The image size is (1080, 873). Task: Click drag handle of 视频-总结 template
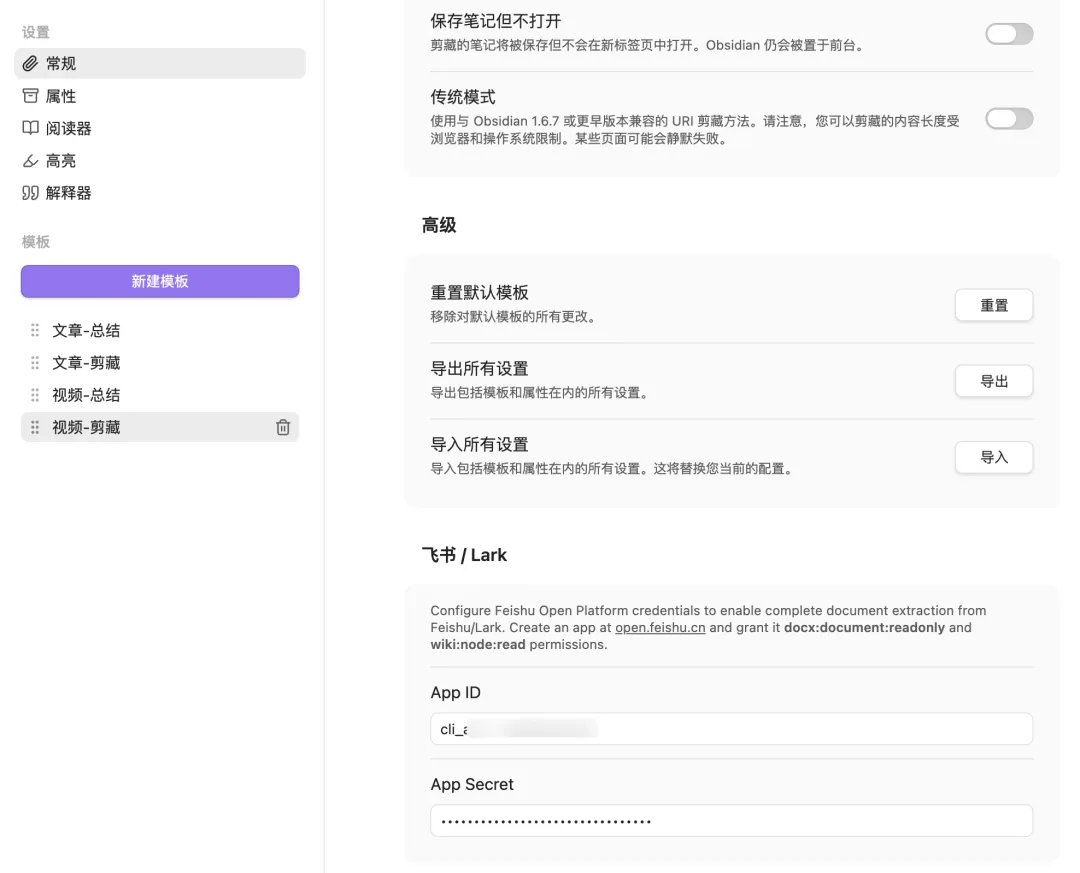(x=35, y=395)
